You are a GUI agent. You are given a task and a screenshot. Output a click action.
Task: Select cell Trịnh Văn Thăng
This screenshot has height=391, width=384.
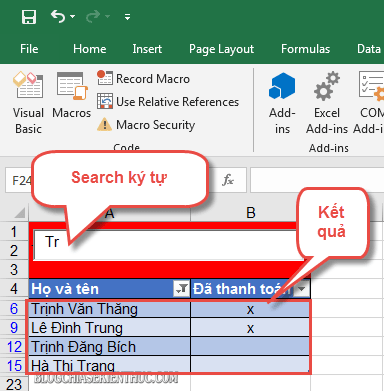[110, 309]
